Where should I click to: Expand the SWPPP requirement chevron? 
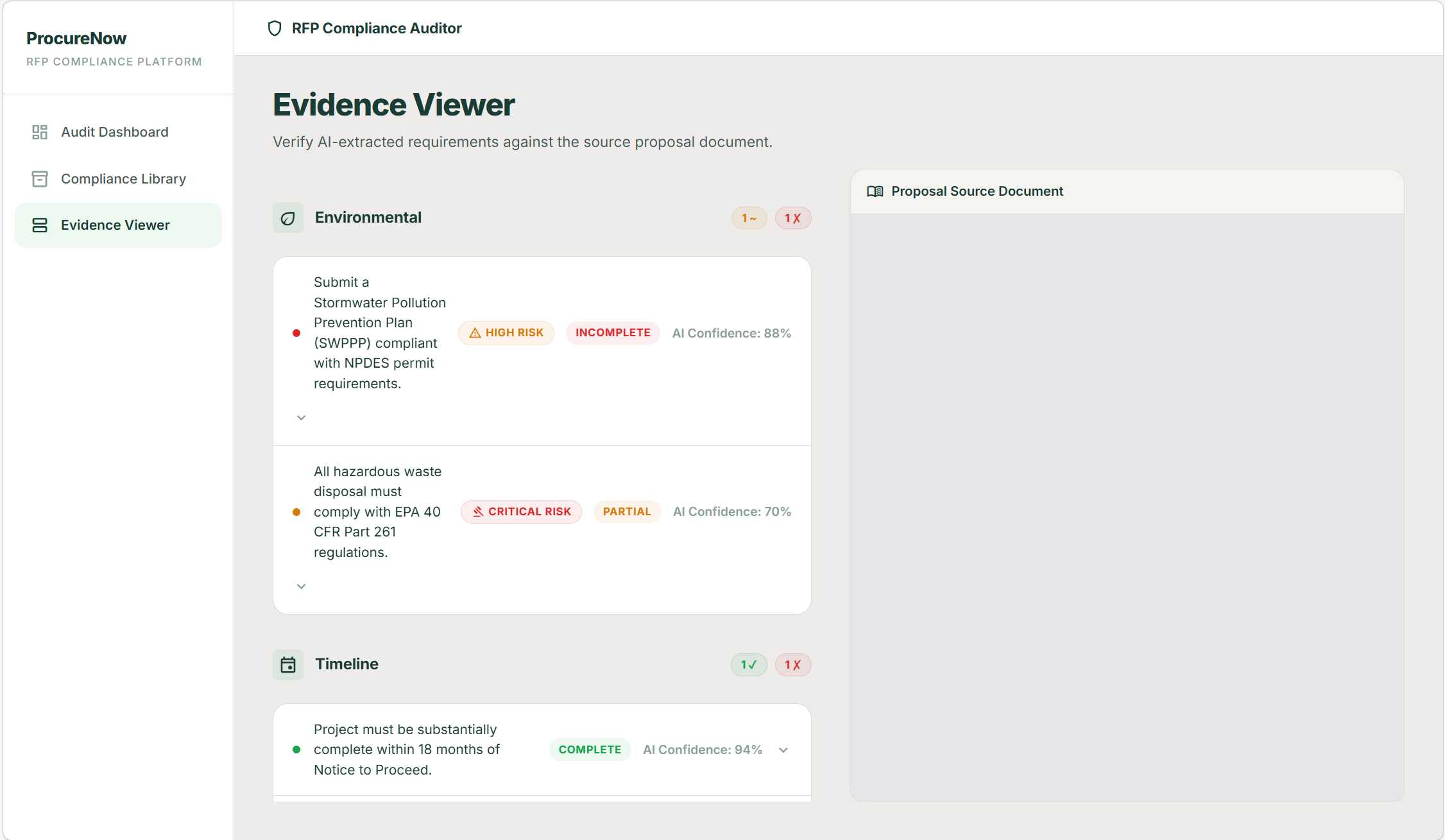click(301, 418)
